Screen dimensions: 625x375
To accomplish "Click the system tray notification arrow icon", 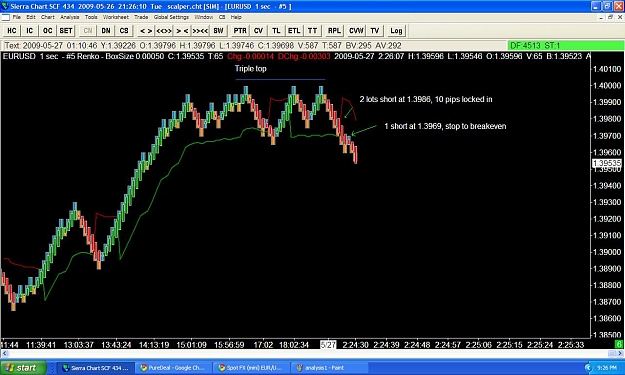I will coord(589,368).
